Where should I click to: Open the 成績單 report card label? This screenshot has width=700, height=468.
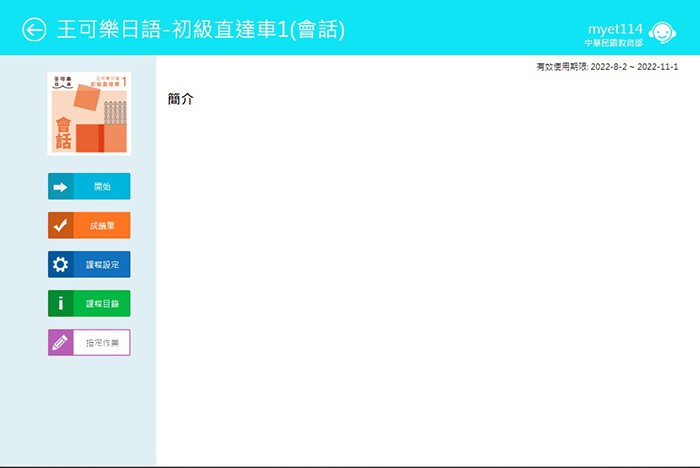pyautogui.click(x=102, y=226)
